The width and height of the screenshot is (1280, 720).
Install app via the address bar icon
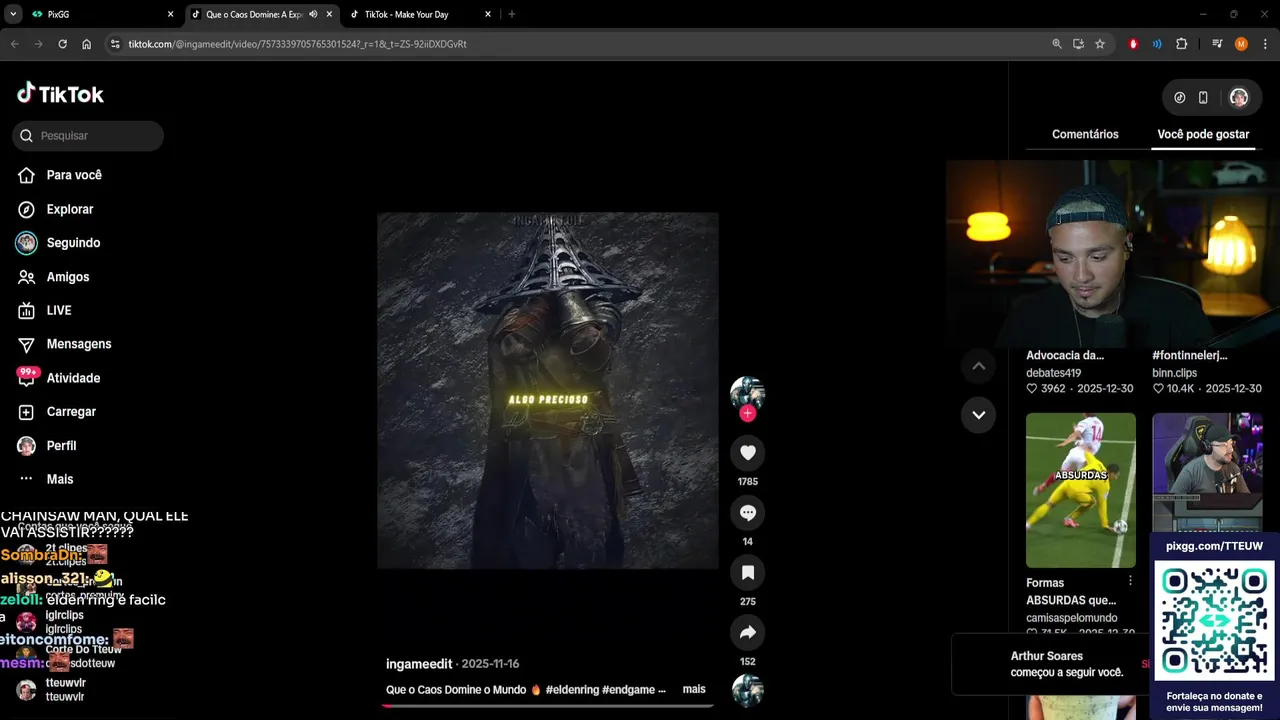click(x=1078, y=44)
